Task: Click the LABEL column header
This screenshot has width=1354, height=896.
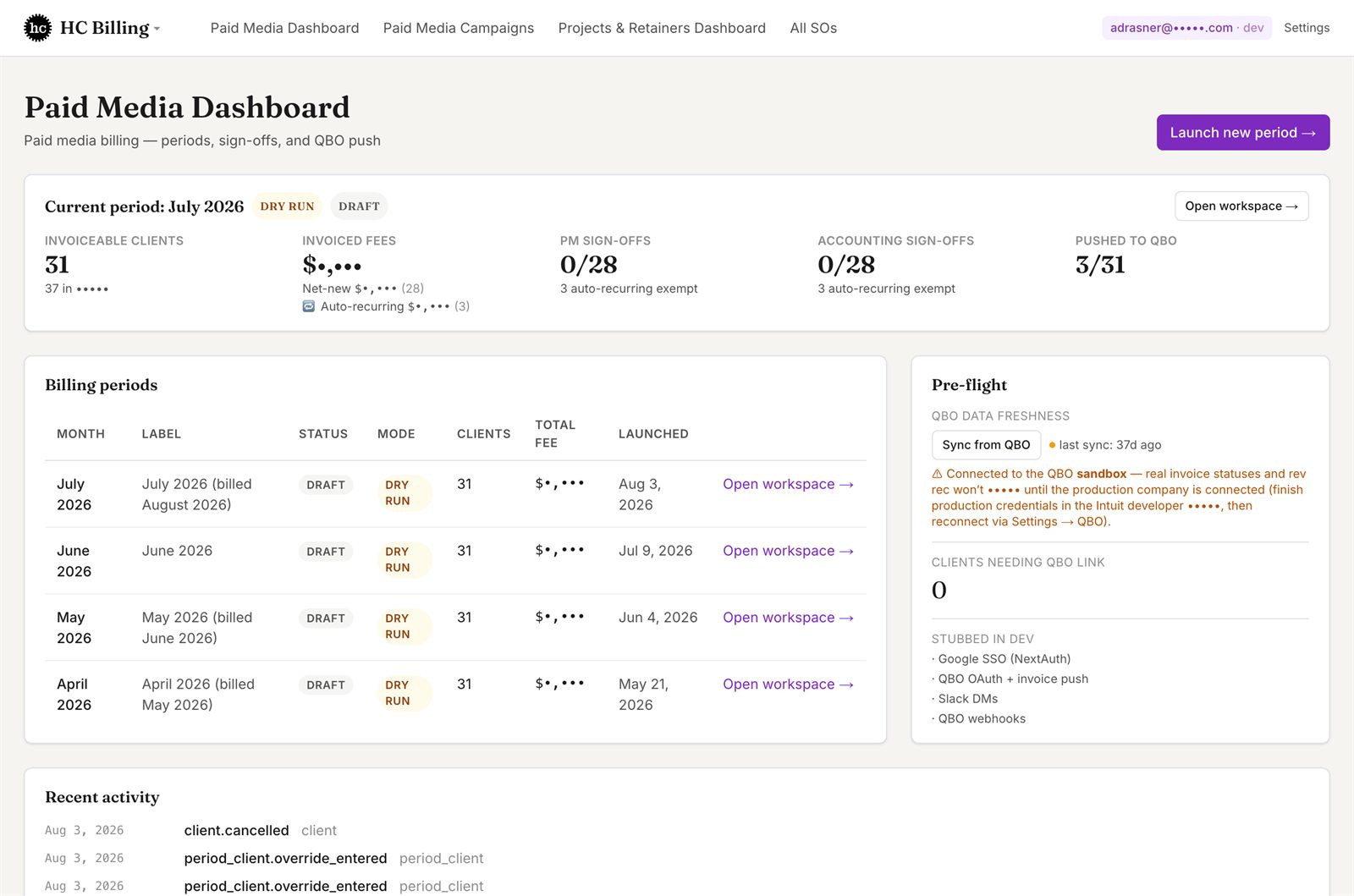Action: [161, 434]
